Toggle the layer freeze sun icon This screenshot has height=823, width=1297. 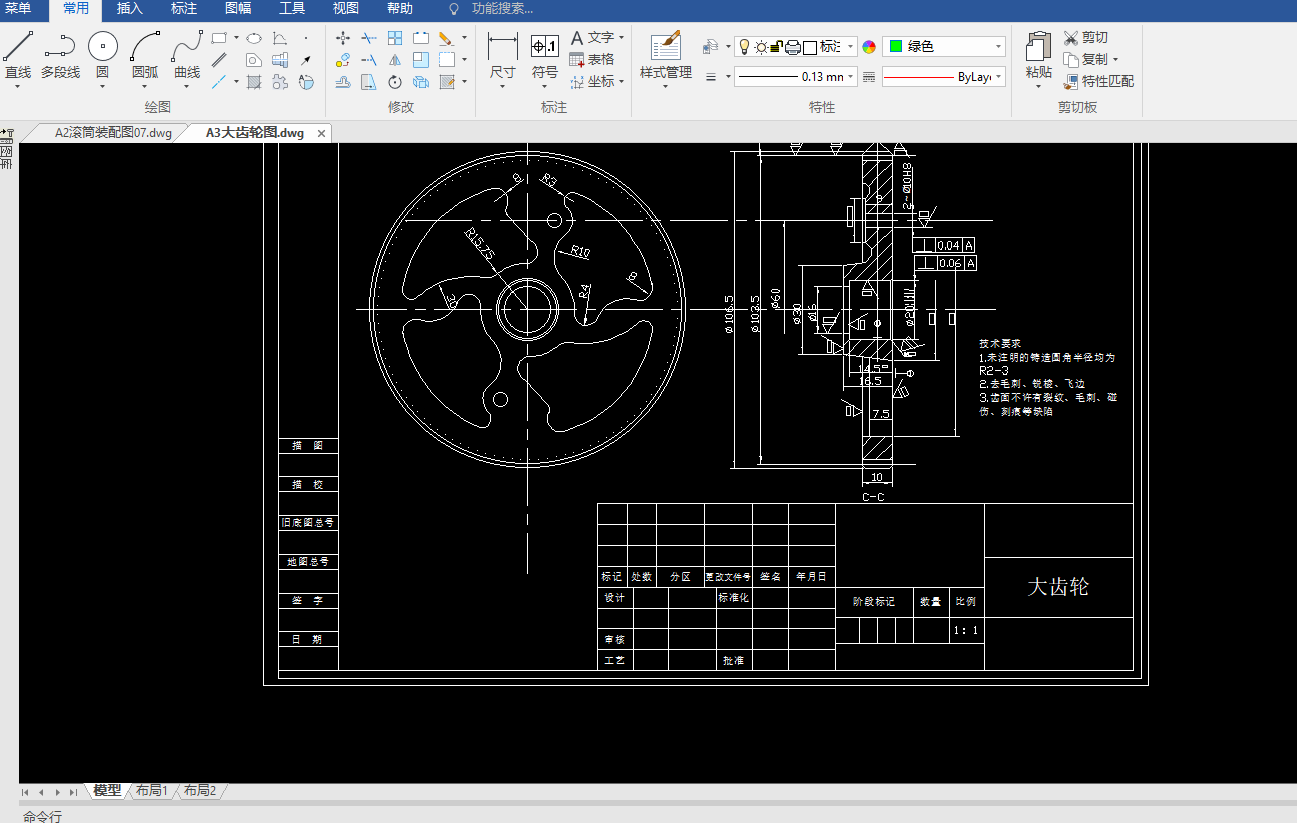(x=760, y=47)
